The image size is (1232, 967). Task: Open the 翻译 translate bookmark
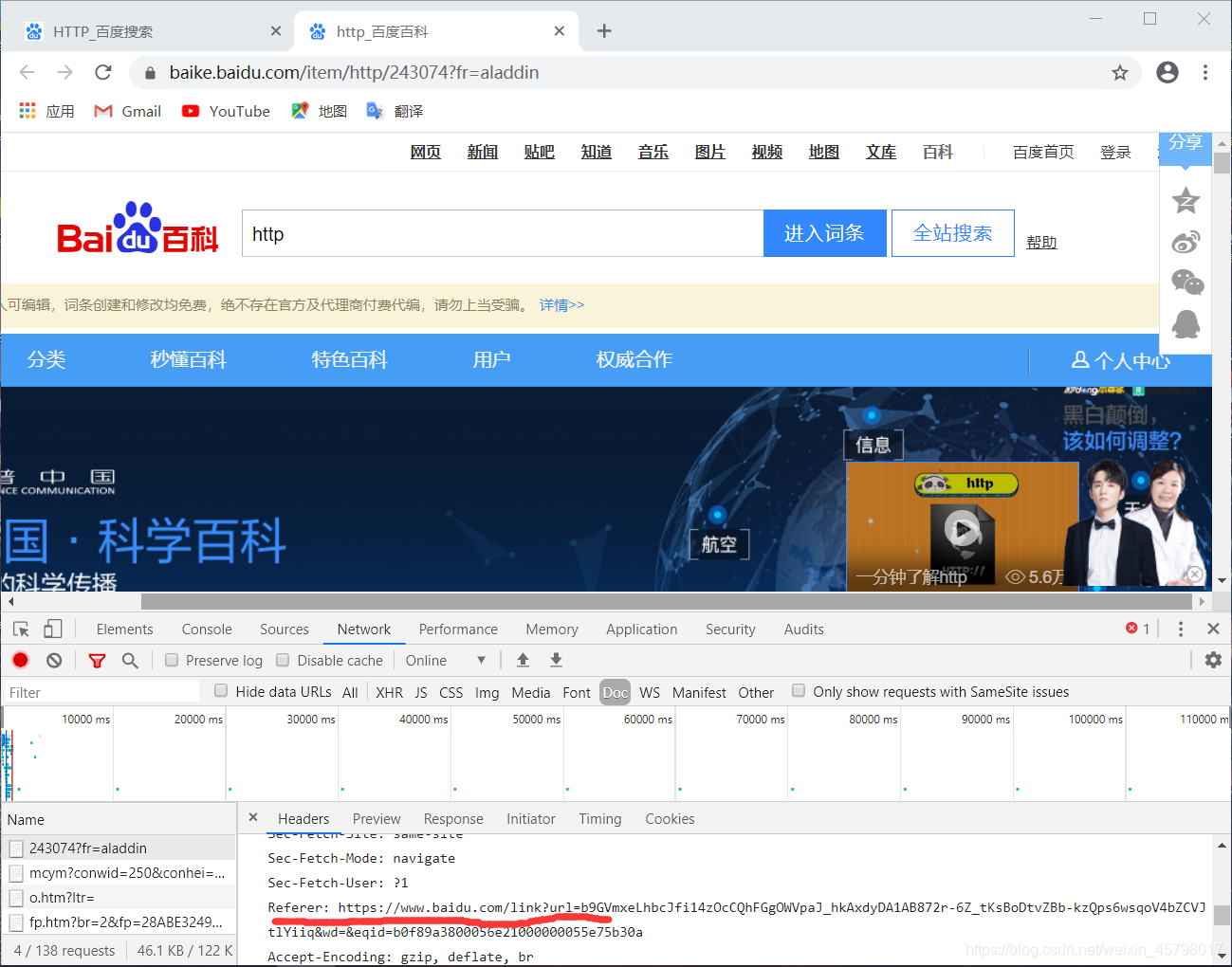(395, 111)
